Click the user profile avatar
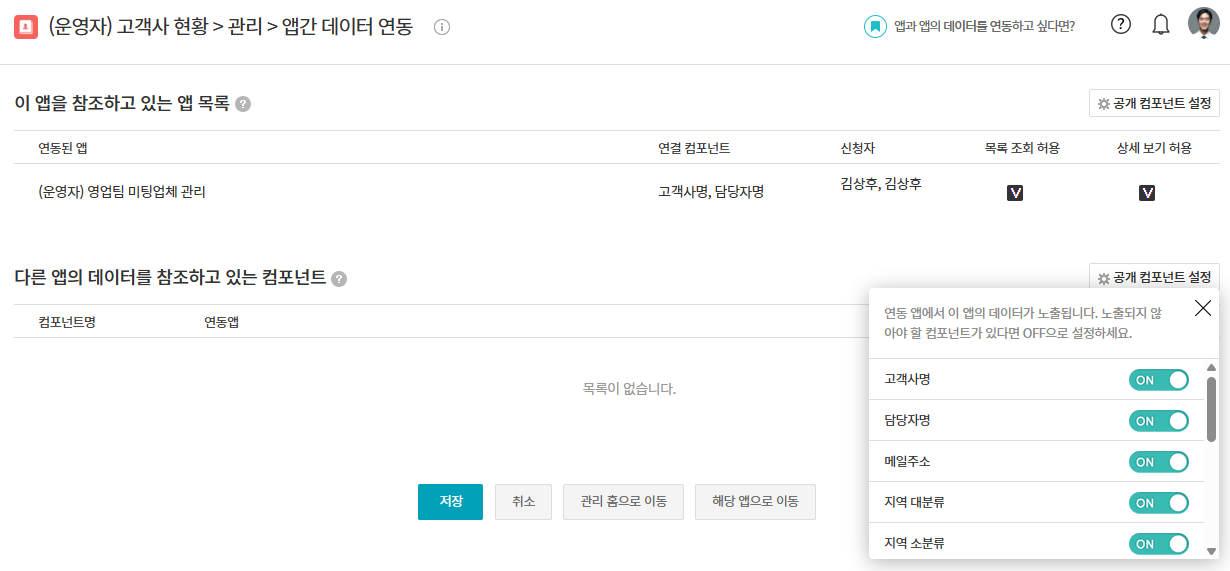The width and height of the screenshot is (1230, 571). click(1203, 24)
